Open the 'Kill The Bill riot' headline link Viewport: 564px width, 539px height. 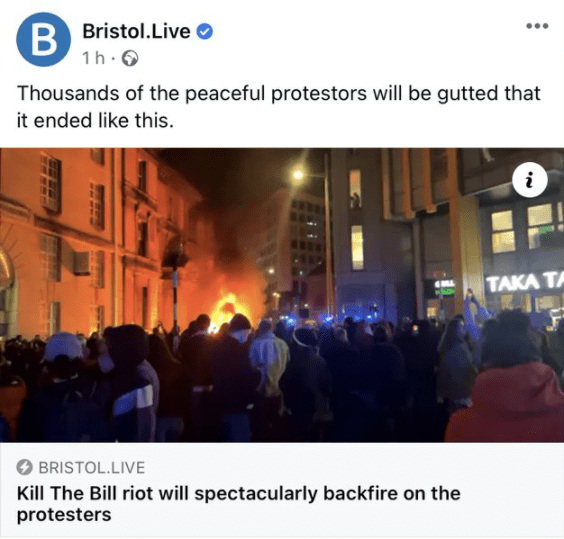pyautogui.click(x=238, y=504)
